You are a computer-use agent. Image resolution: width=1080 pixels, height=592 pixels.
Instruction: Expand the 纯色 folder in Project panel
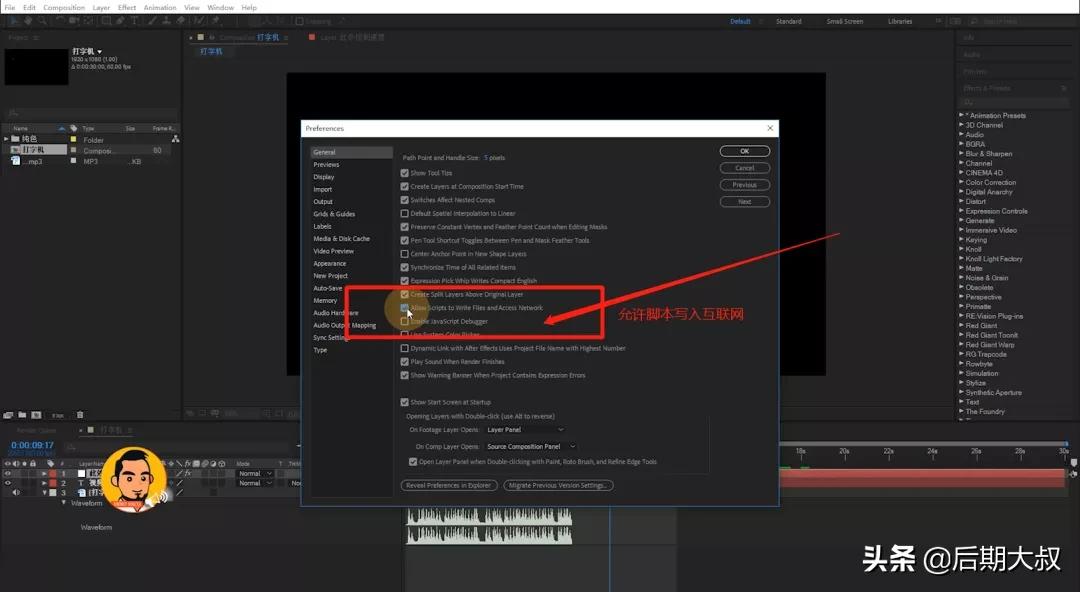tap(6, 139)
